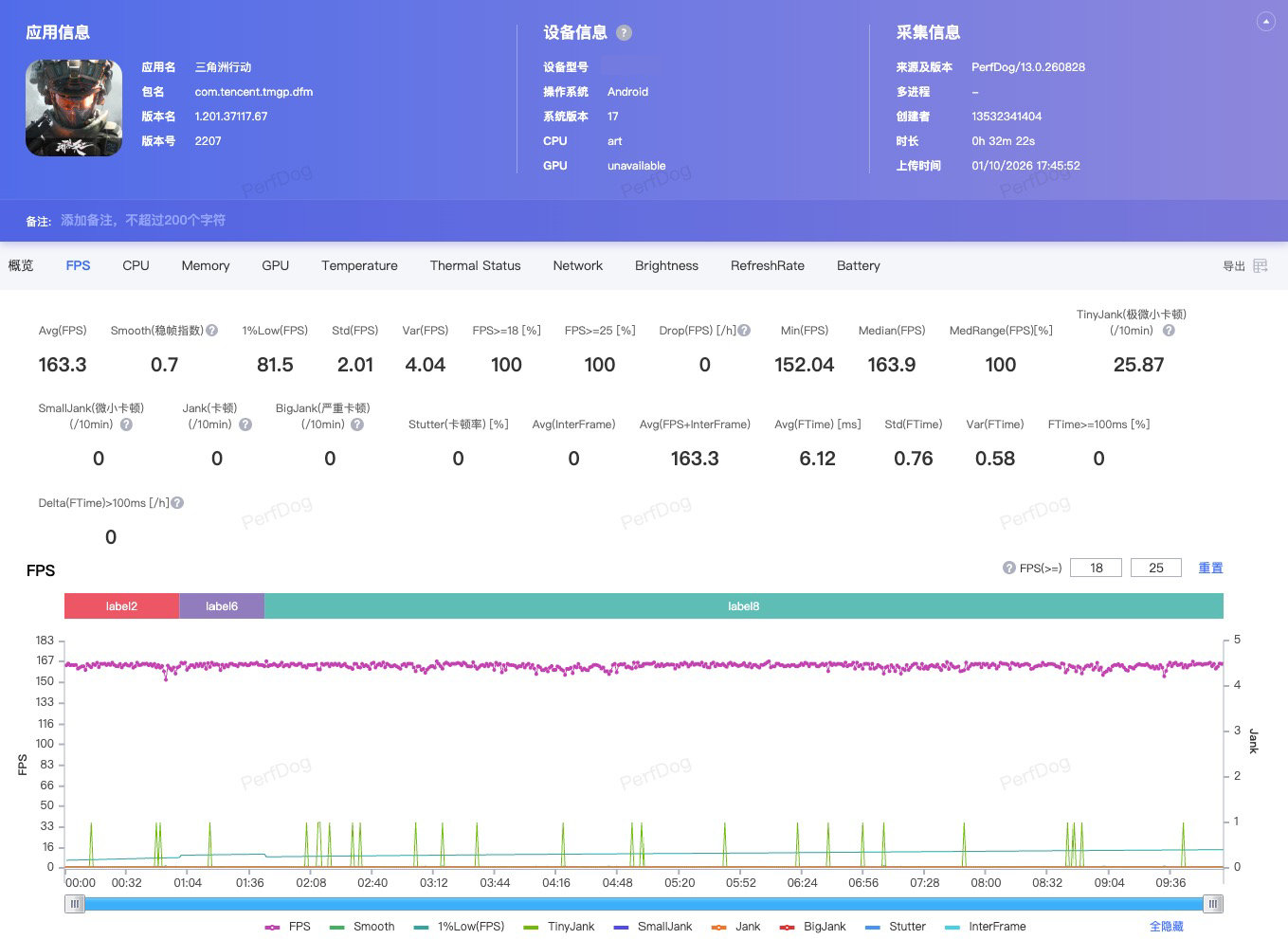Open the export table icon
Screen dimensions: 1288x939
coord(1261,266)
